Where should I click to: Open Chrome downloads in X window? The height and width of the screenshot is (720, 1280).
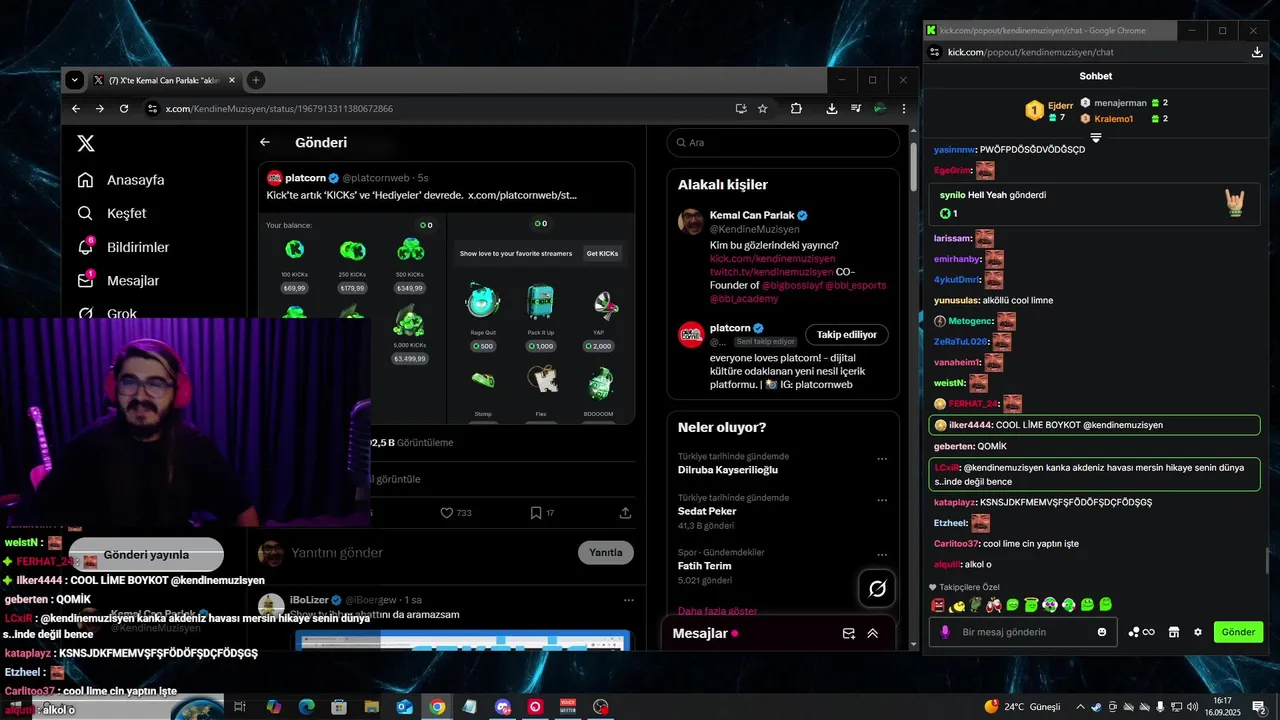(x=832, y=108)
